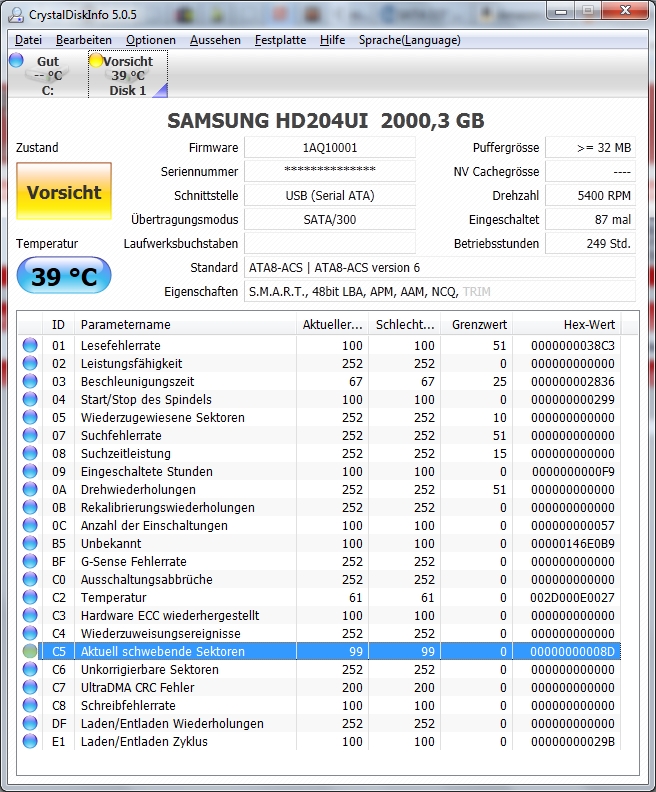
Task: Click status orb of Wiederzuweisungsereignisse row
Action: pos(30,633)
